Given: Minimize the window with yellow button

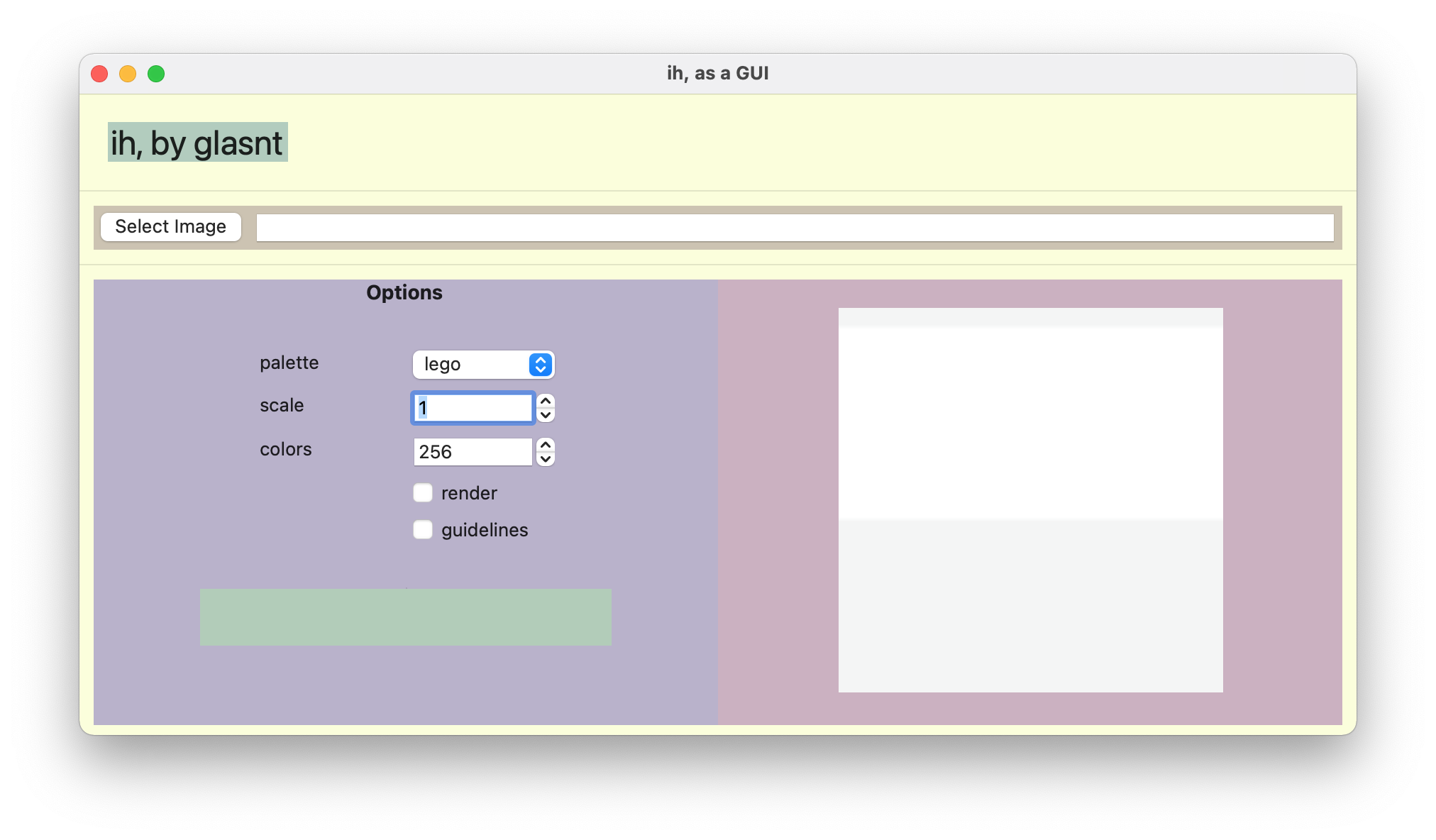Looking at the screenshot, I should point(128,74).
